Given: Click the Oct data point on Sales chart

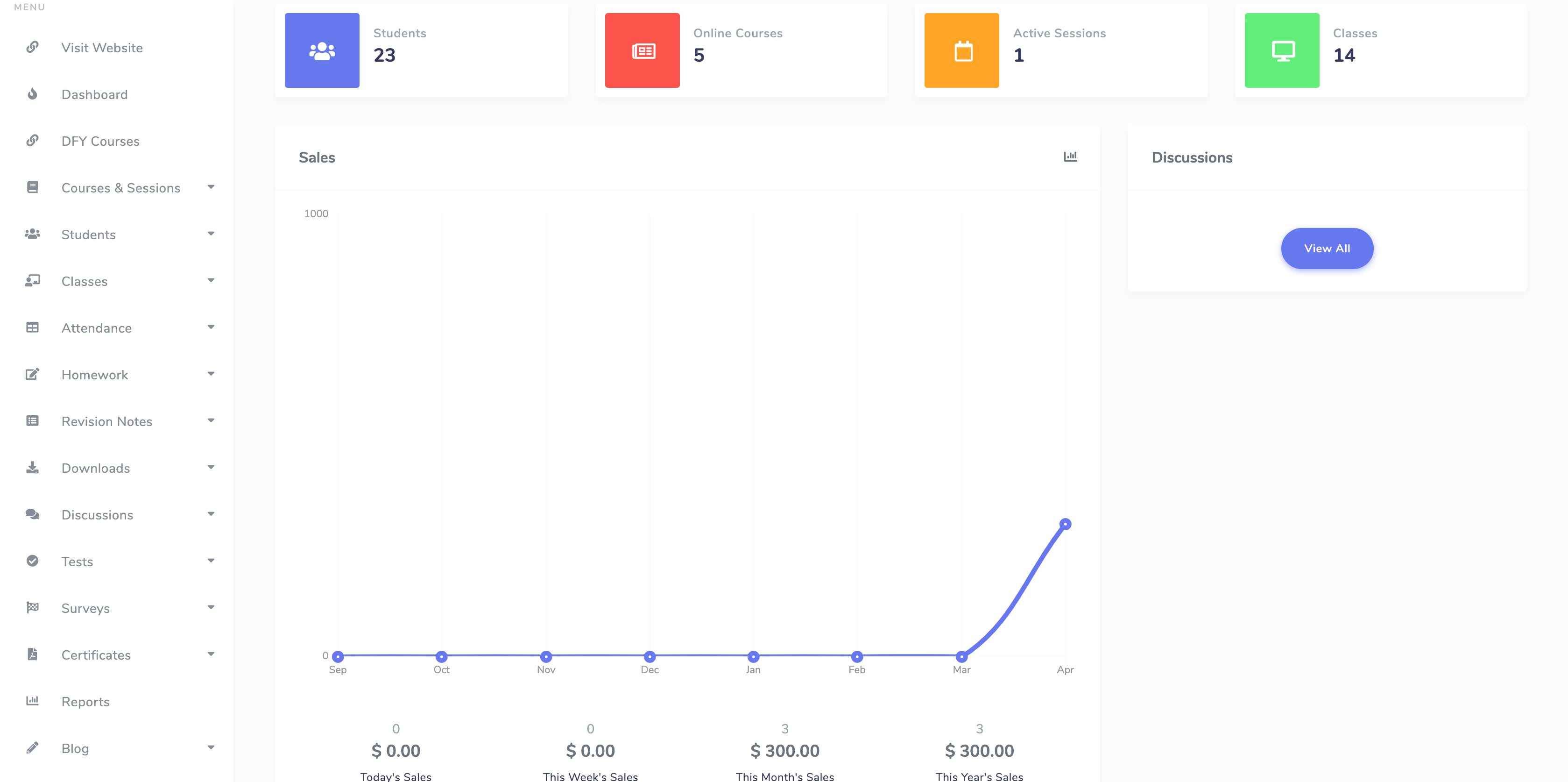Looking at the screenshot, I should (x=441, y=656).
